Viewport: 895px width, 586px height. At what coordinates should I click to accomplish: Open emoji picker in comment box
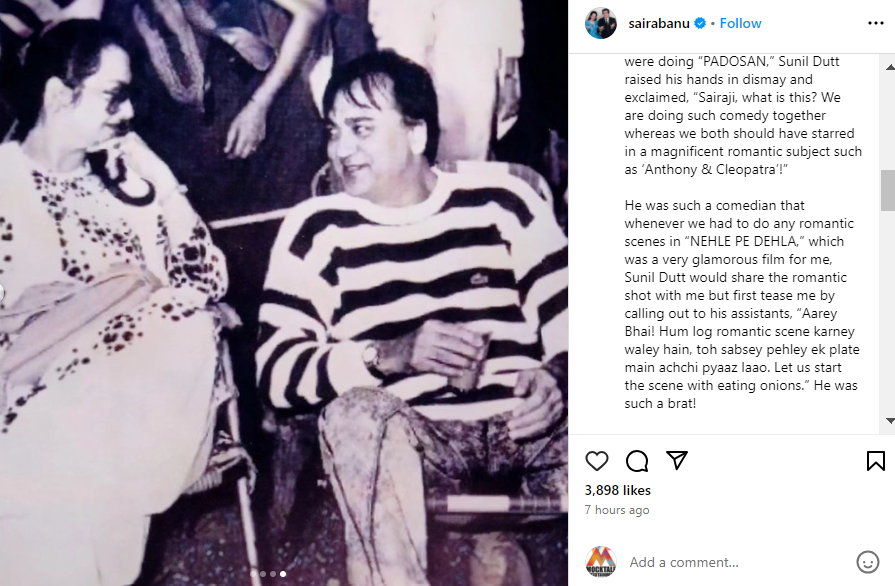click(867, 562)
